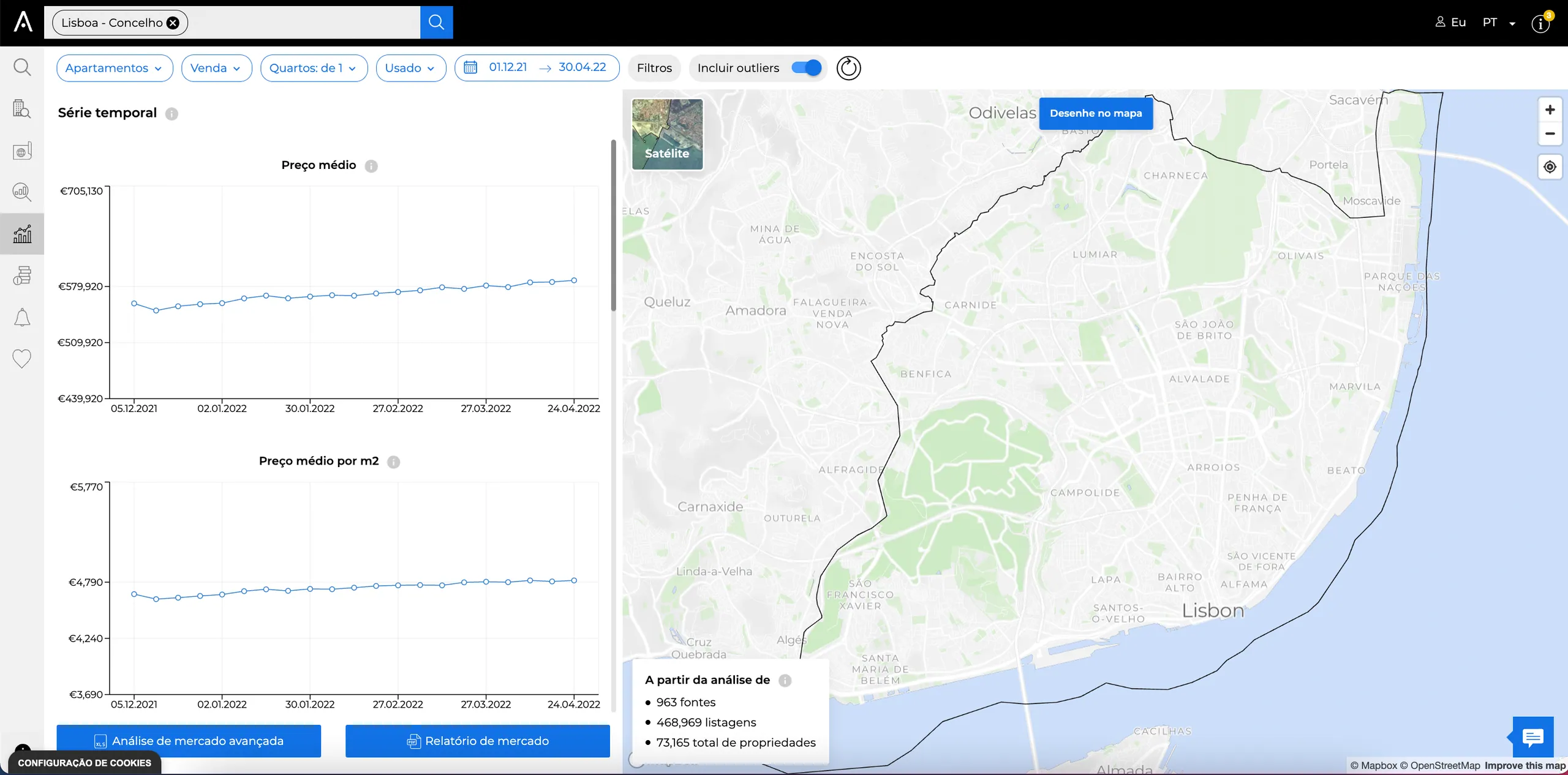Image resolution: width=1568 pixels, height=775 pixels.
Task: Select the sidebar time series chart icon
Action: point(22,234)
